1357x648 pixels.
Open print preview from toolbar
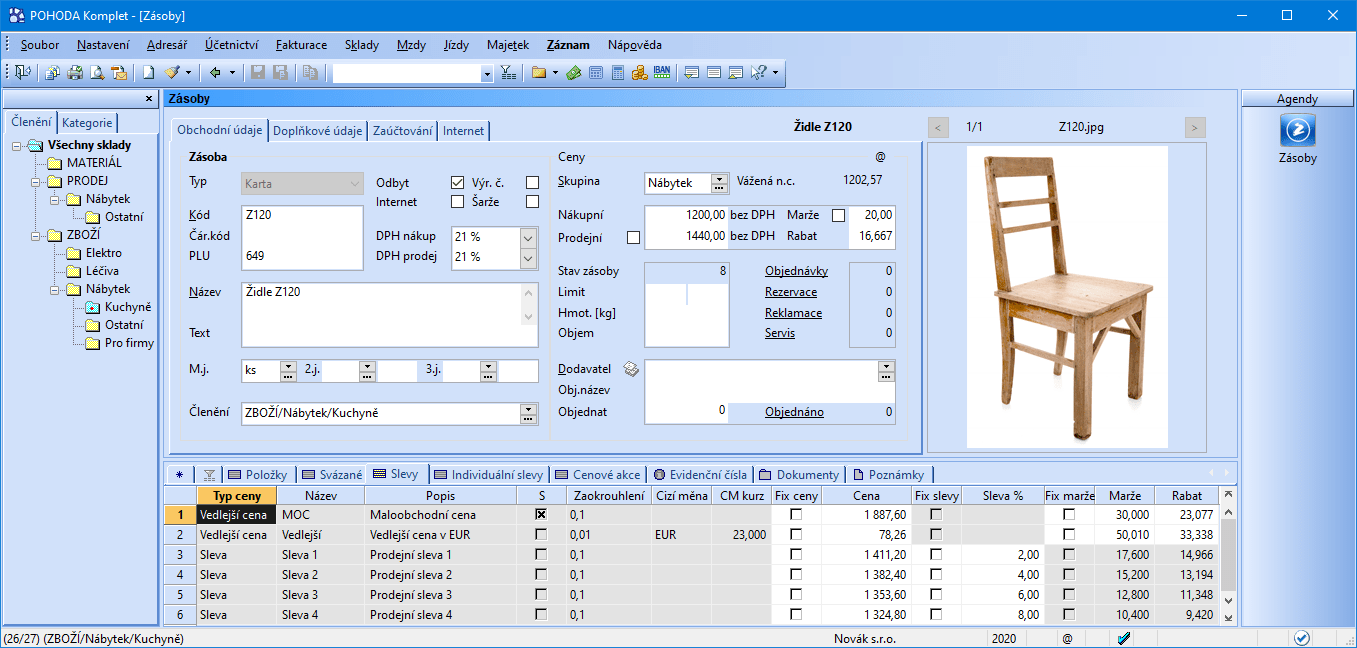97,72
